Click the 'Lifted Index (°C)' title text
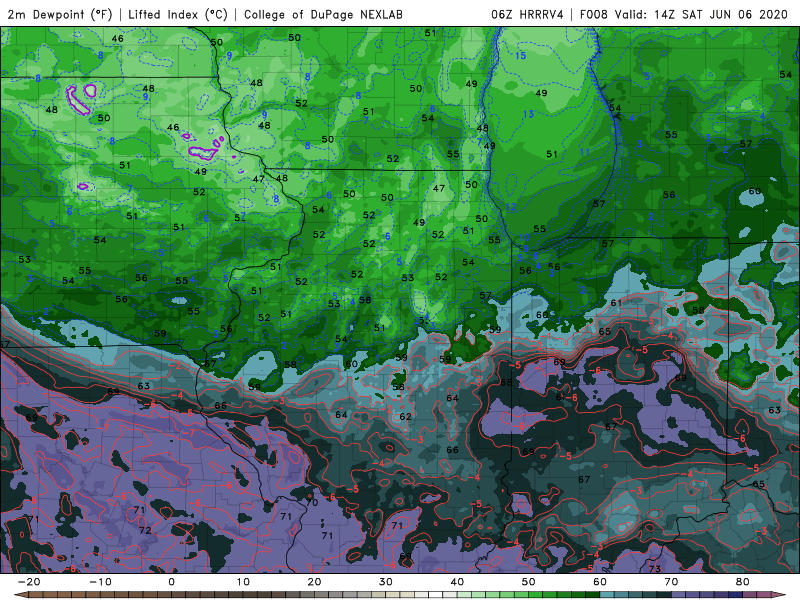The width and height of the screenshot is (800, 600). [x=178, y=14]
